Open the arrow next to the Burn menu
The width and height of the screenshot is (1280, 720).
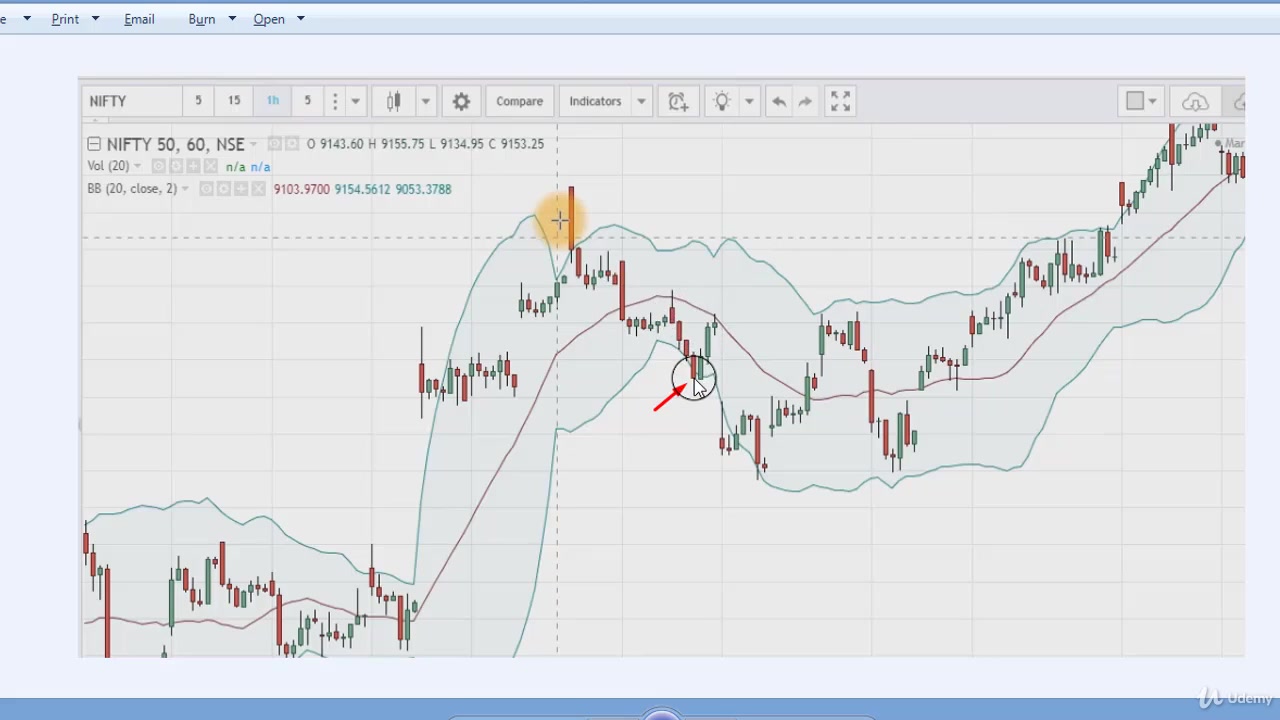[232, 19]
